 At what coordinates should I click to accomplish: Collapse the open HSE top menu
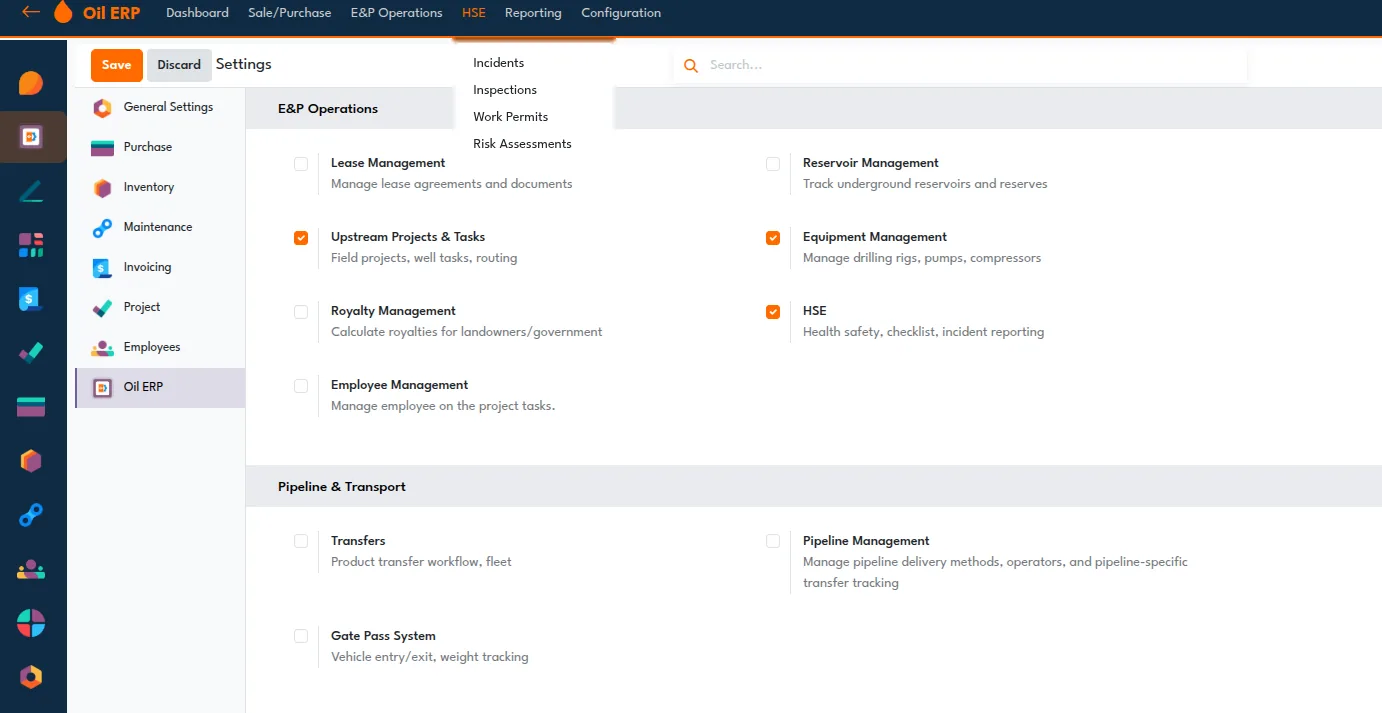[x=474, y=13]
